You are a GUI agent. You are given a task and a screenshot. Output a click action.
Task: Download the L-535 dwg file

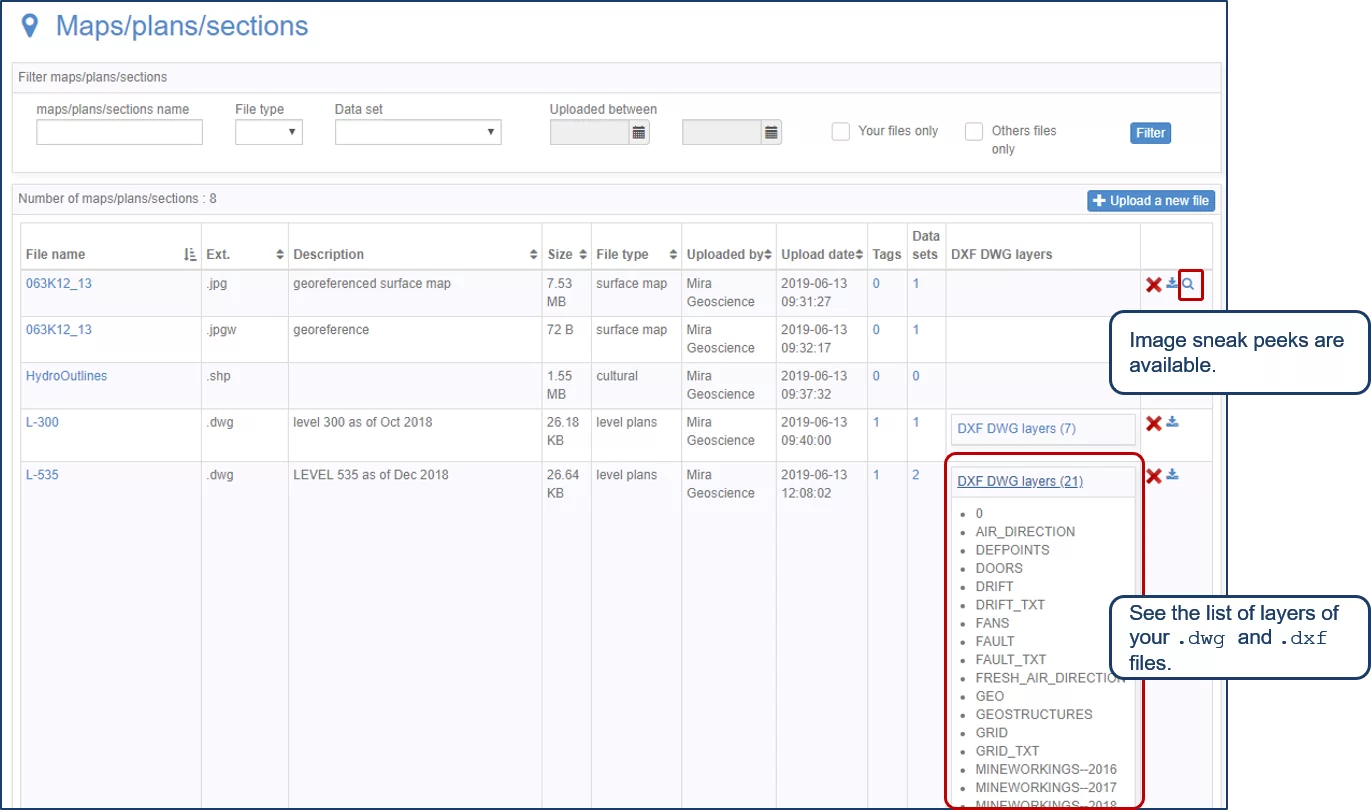1172,475
